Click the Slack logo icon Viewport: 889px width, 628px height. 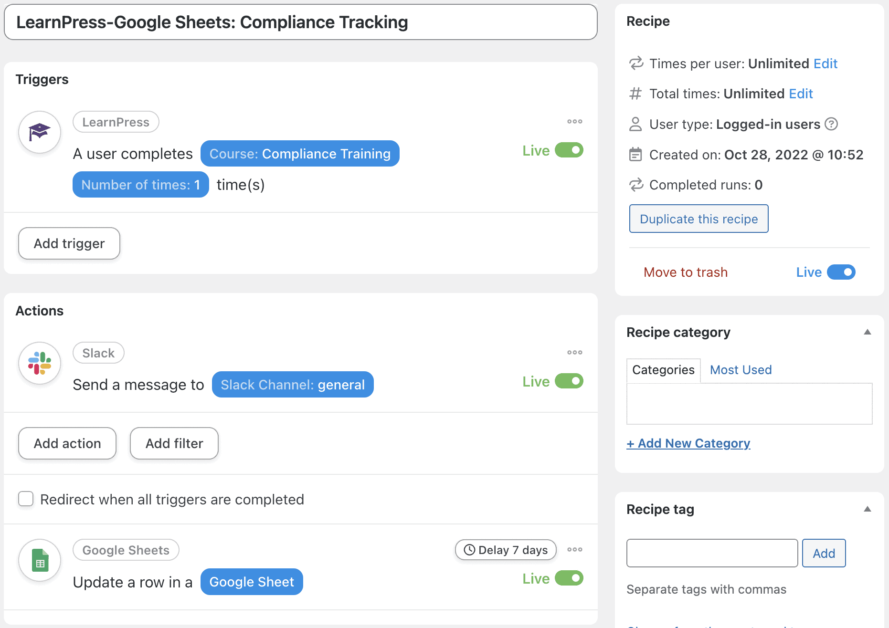(39, 363)
